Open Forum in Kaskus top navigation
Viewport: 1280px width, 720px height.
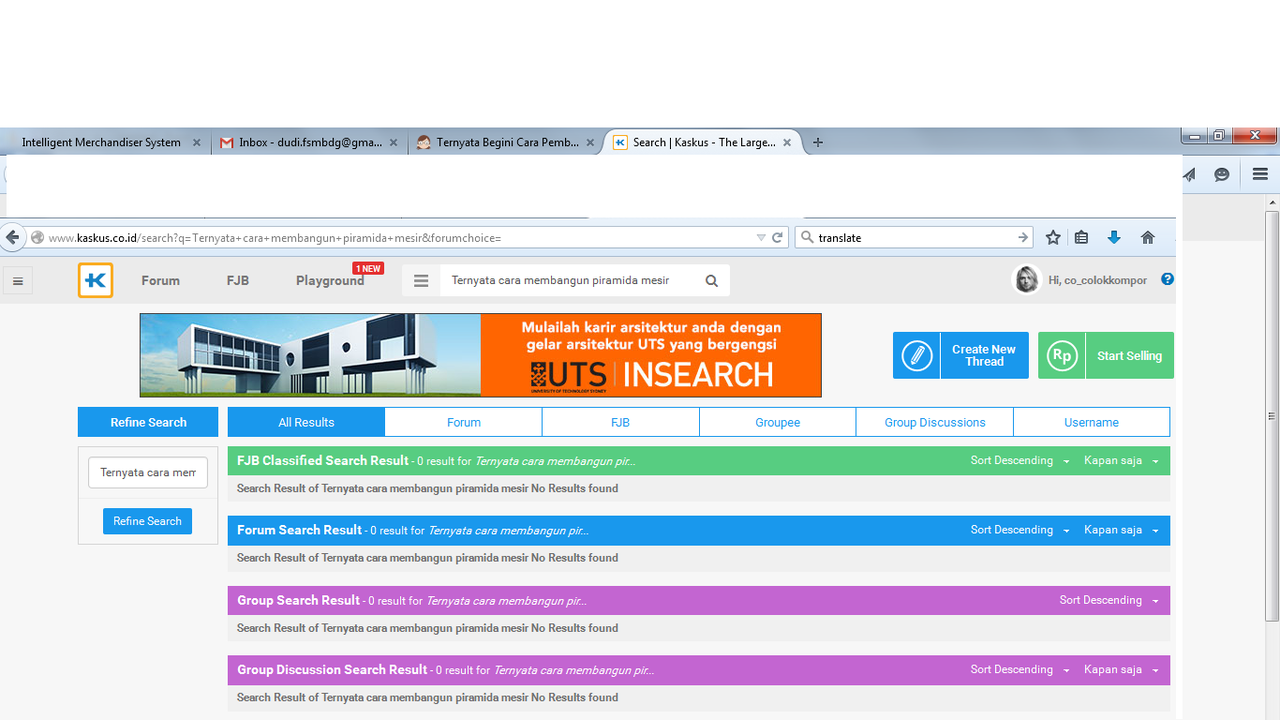click(x=160, y=281)
